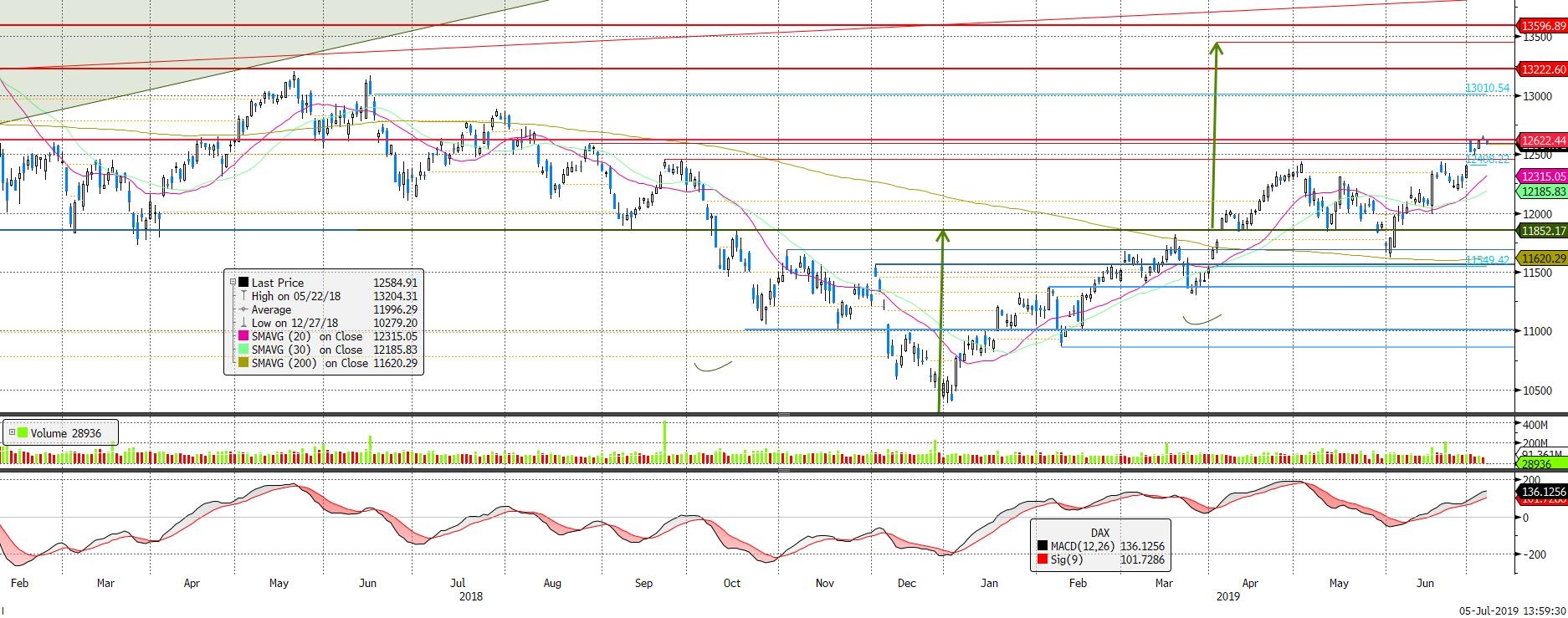Click the 13010.54 cyan level label
Viewport: 1568px width, 618px height.
pos(1488,88)
